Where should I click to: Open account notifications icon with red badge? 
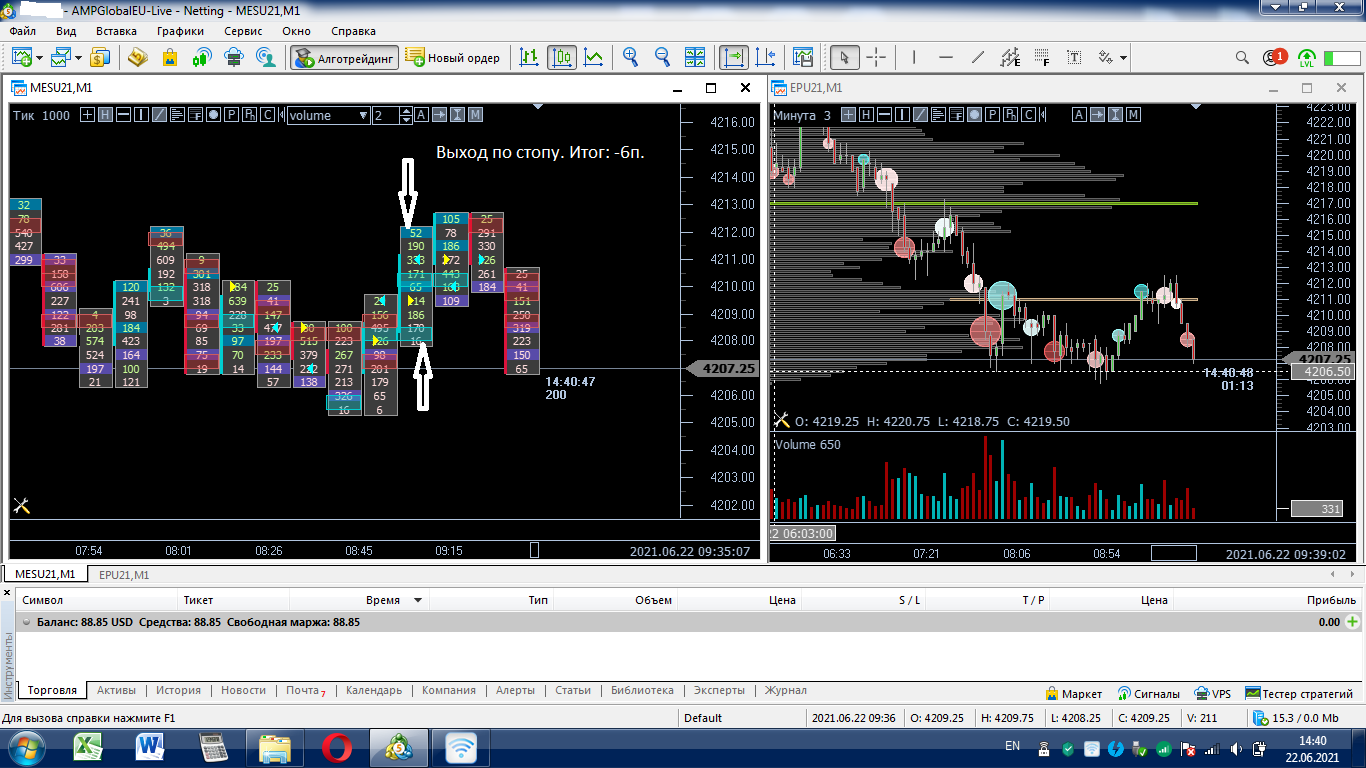click(x=1275, y=57)
